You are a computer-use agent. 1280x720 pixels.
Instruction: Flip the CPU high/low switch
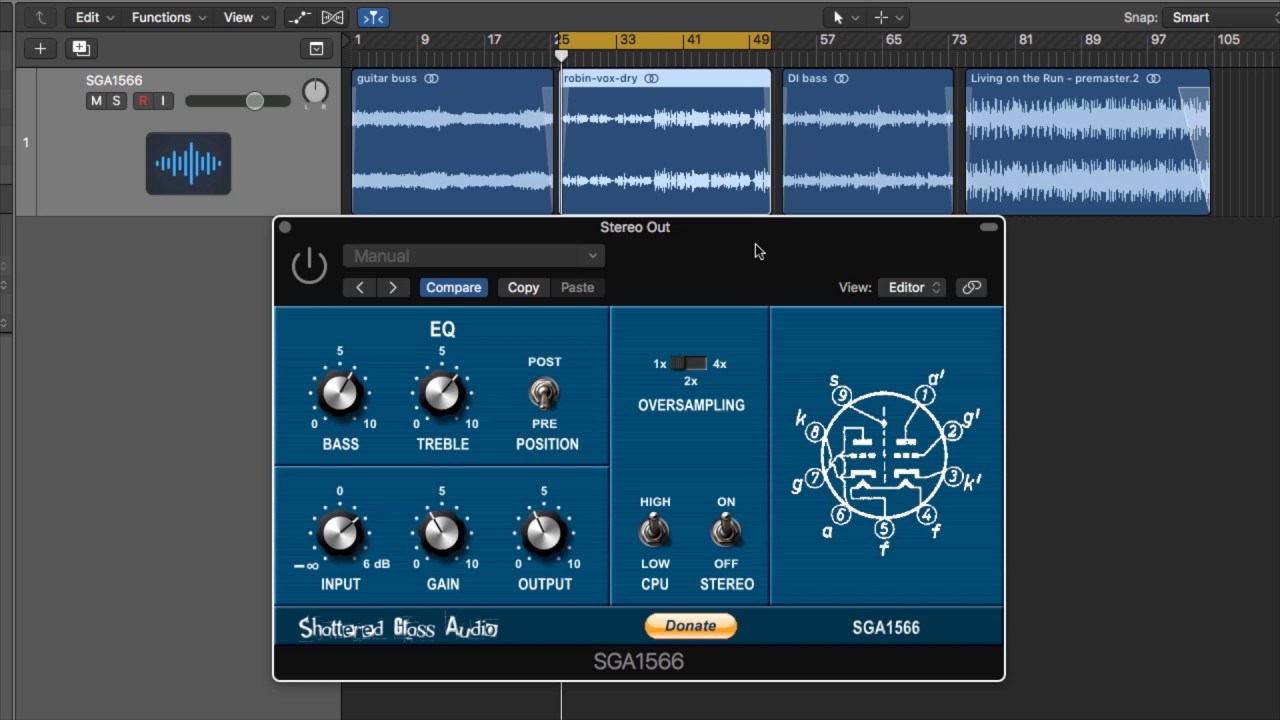[x=655, y=531]
